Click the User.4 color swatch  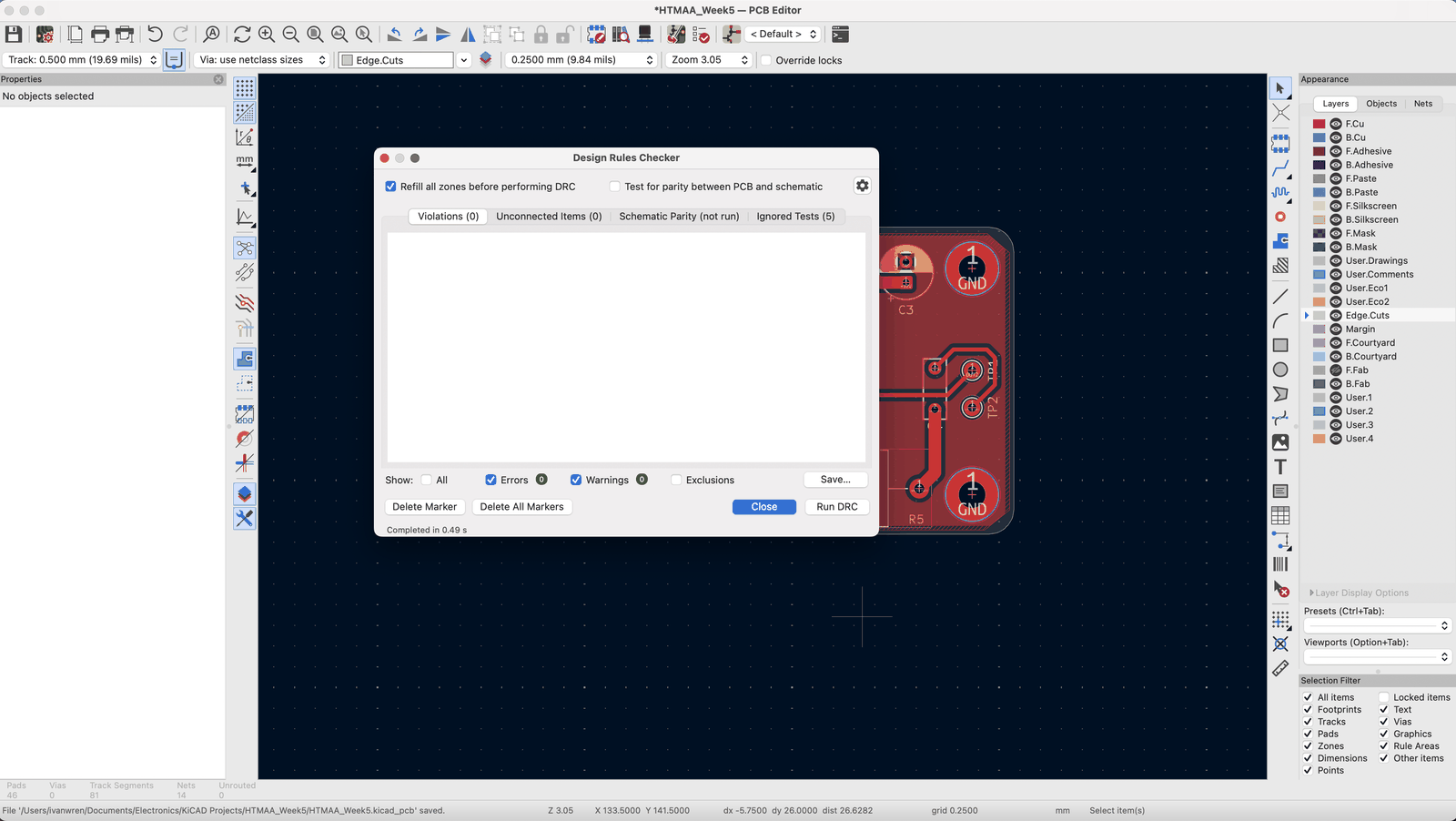coord(1319,439)
